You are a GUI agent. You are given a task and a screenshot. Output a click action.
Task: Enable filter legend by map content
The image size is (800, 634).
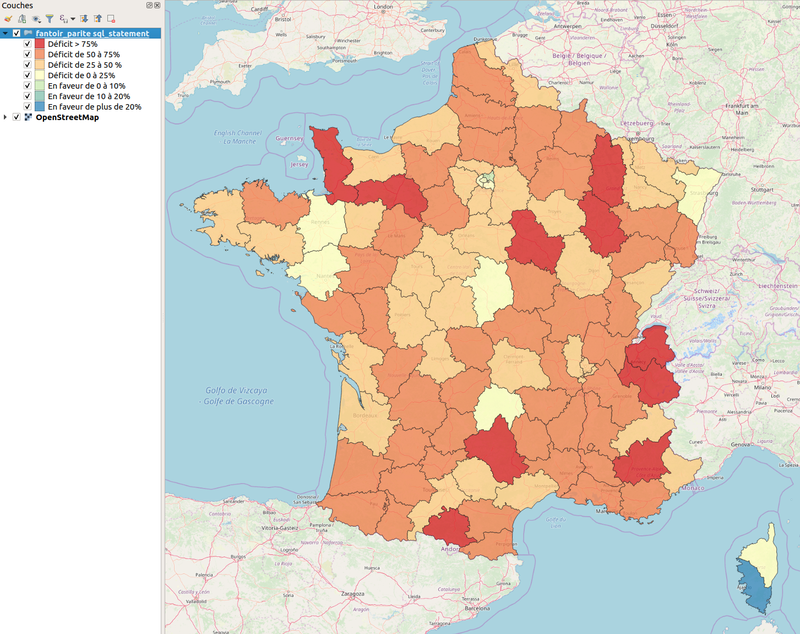[x=50, y=18]
